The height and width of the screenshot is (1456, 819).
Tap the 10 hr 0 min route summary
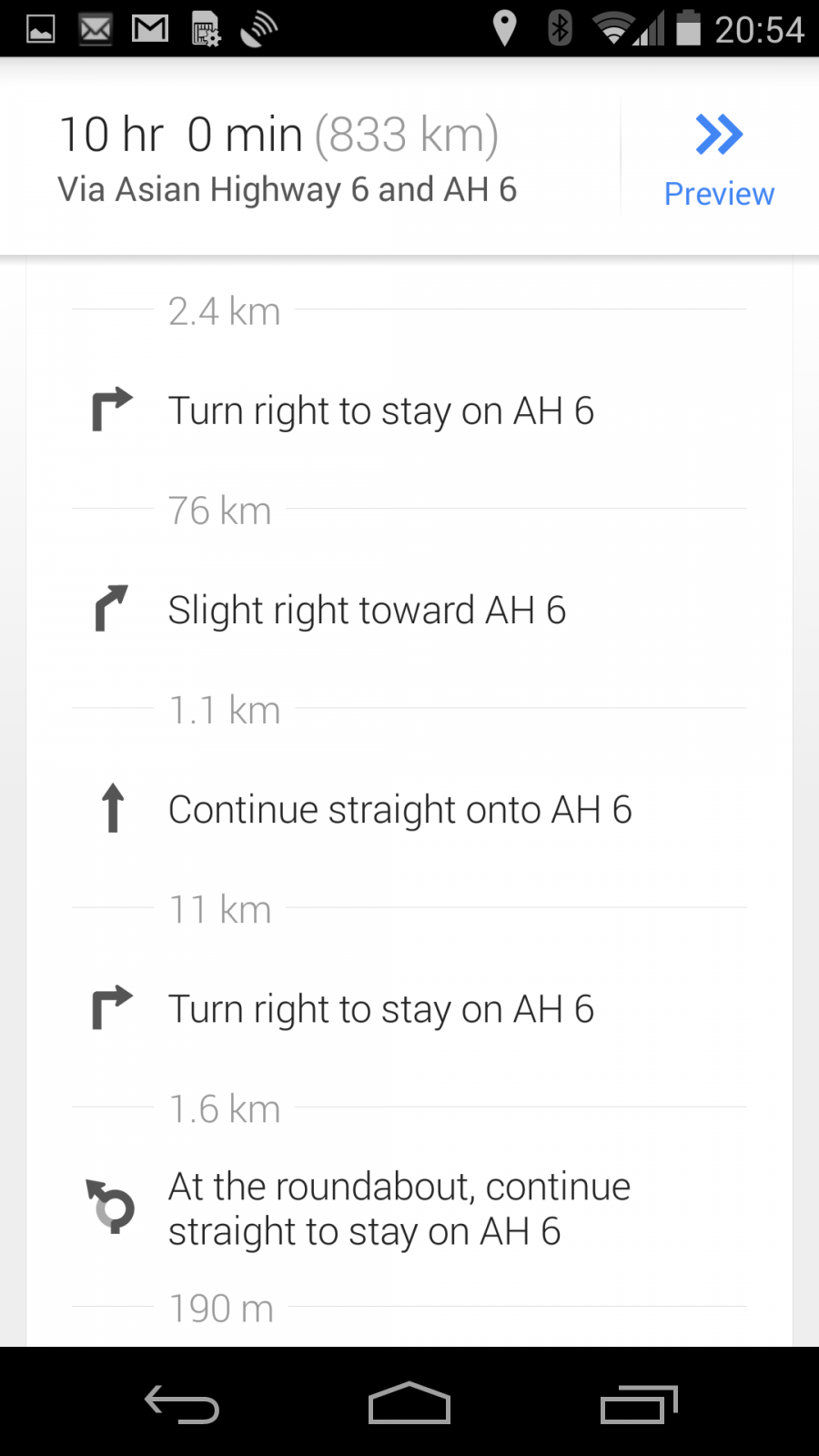pos(278,136)
